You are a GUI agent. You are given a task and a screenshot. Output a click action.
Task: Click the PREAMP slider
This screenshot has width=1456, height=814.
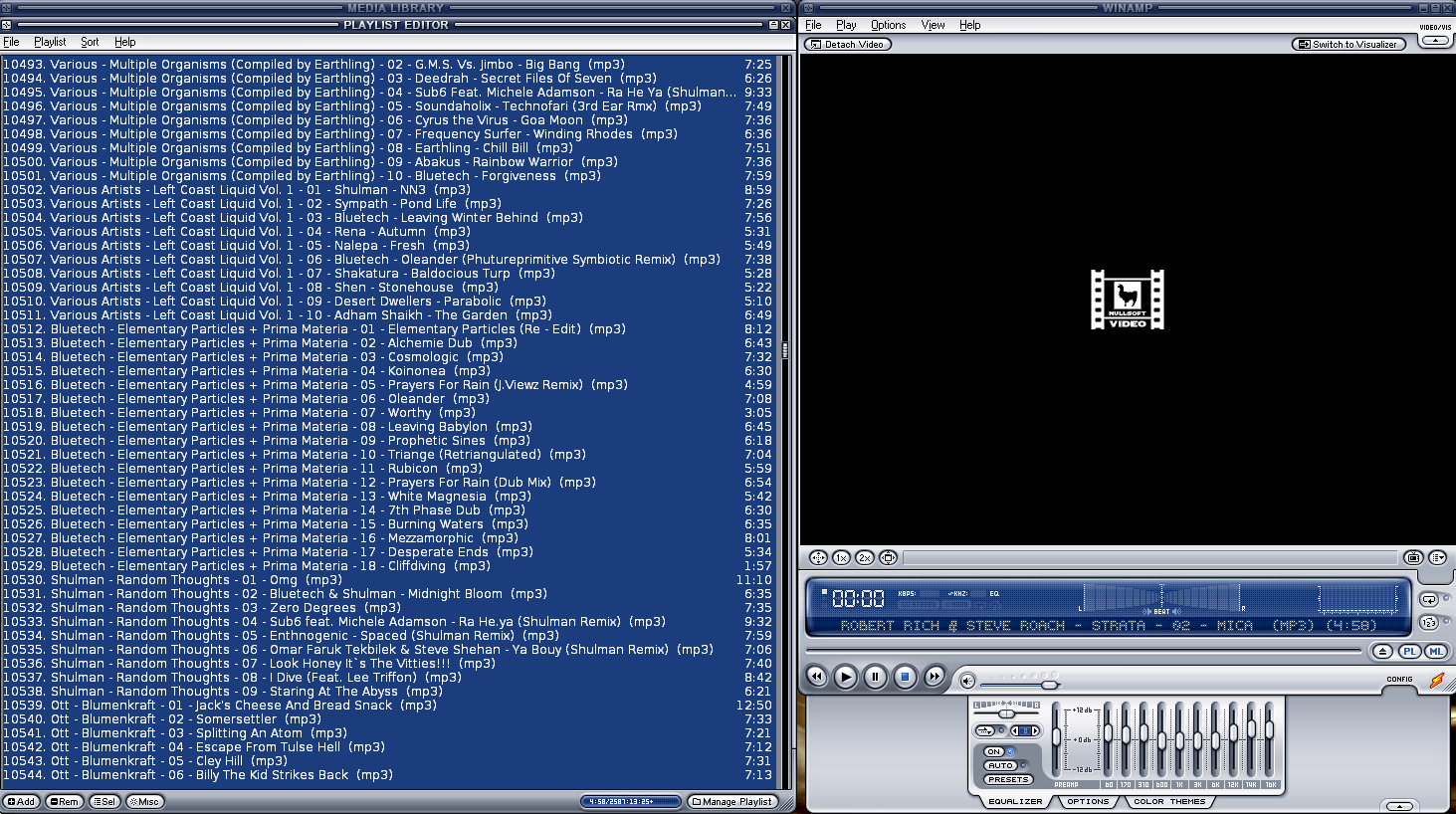click(1056, 738)
